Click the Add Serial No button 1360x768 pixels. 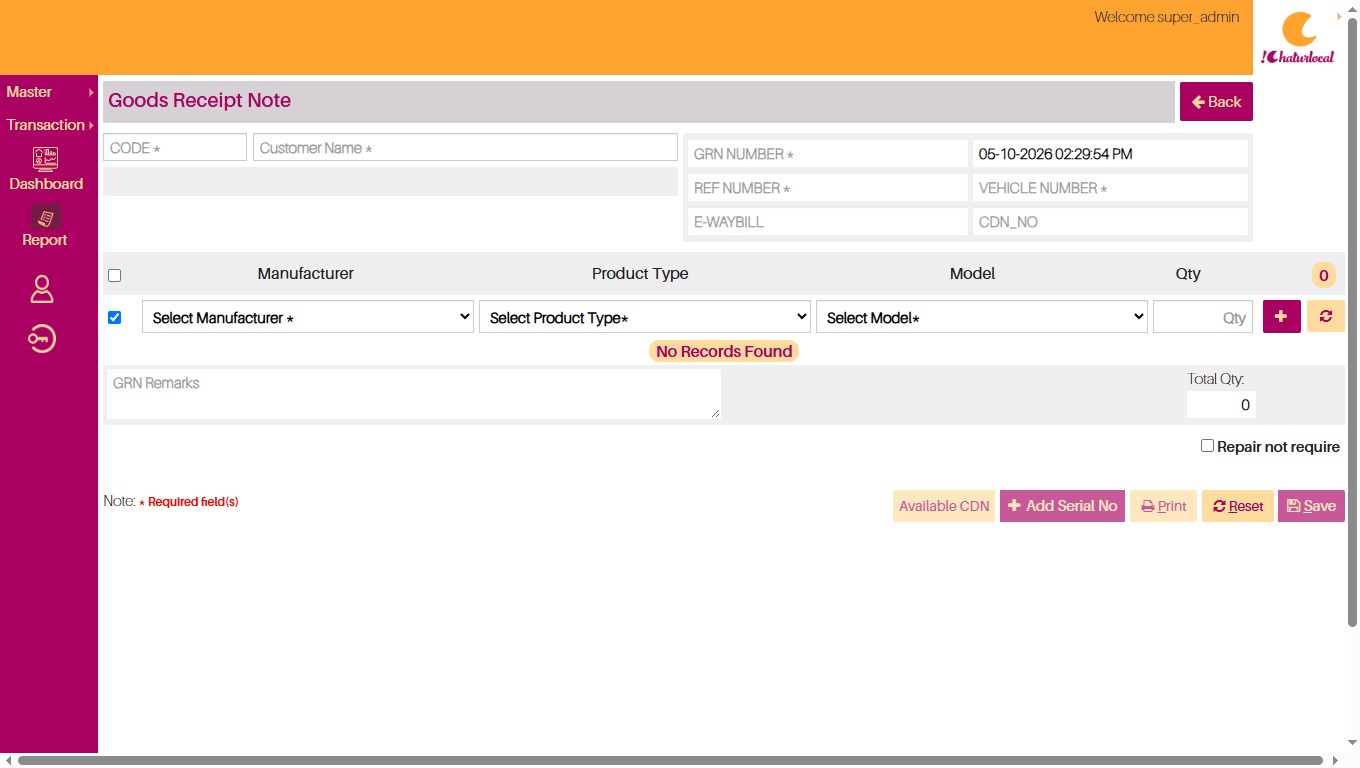[x=1062, y=506]
